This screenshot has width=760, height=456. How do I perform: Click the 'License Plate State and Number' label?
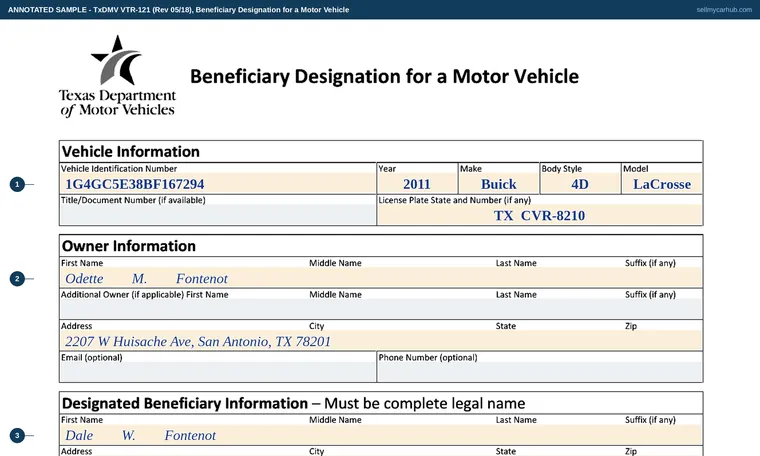coord(454,200)
